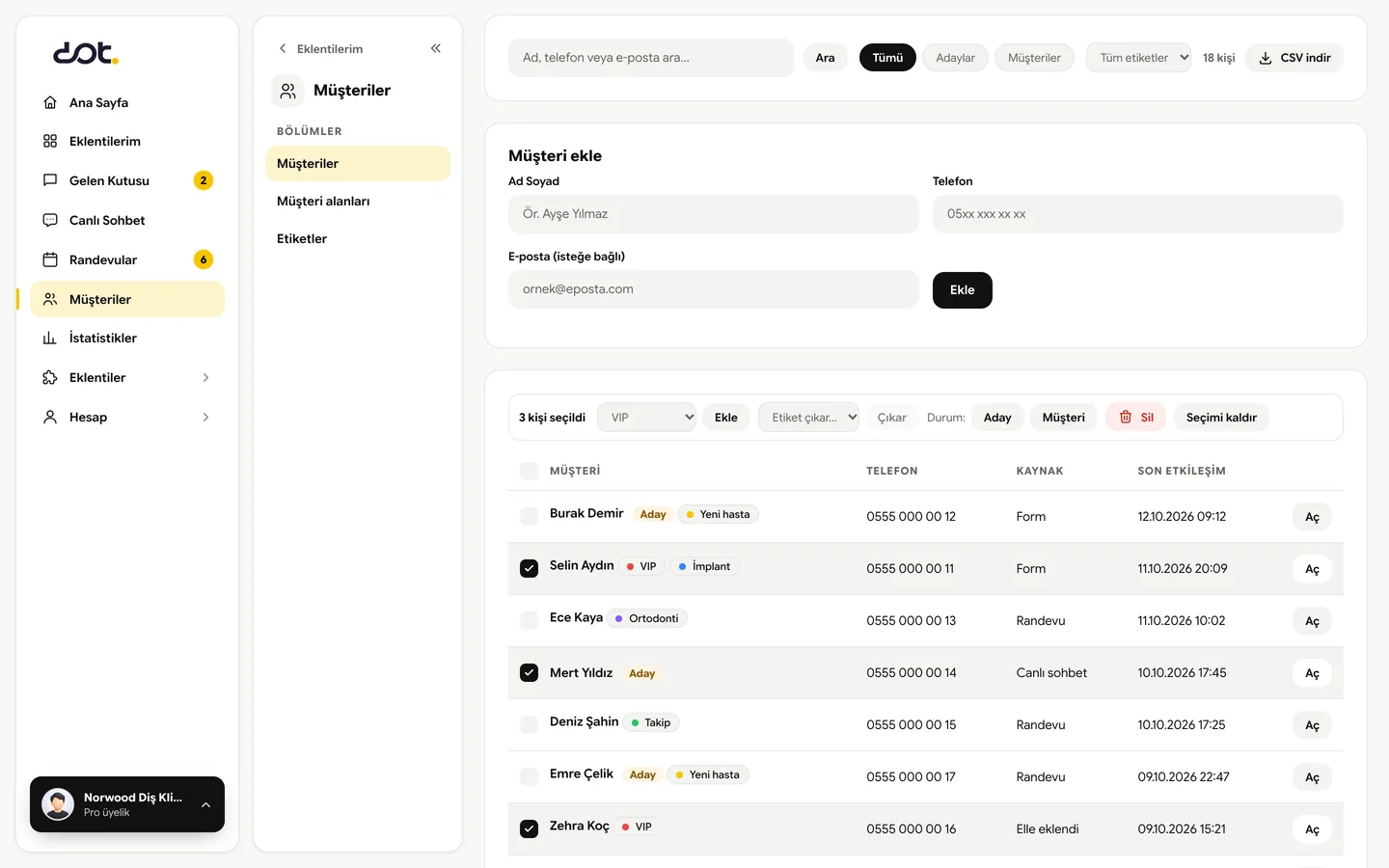Check Deniz Şahin row checkbox
Image resolution: width=1389 pixels, height=868 pixels.
click(x=529, y=724)
